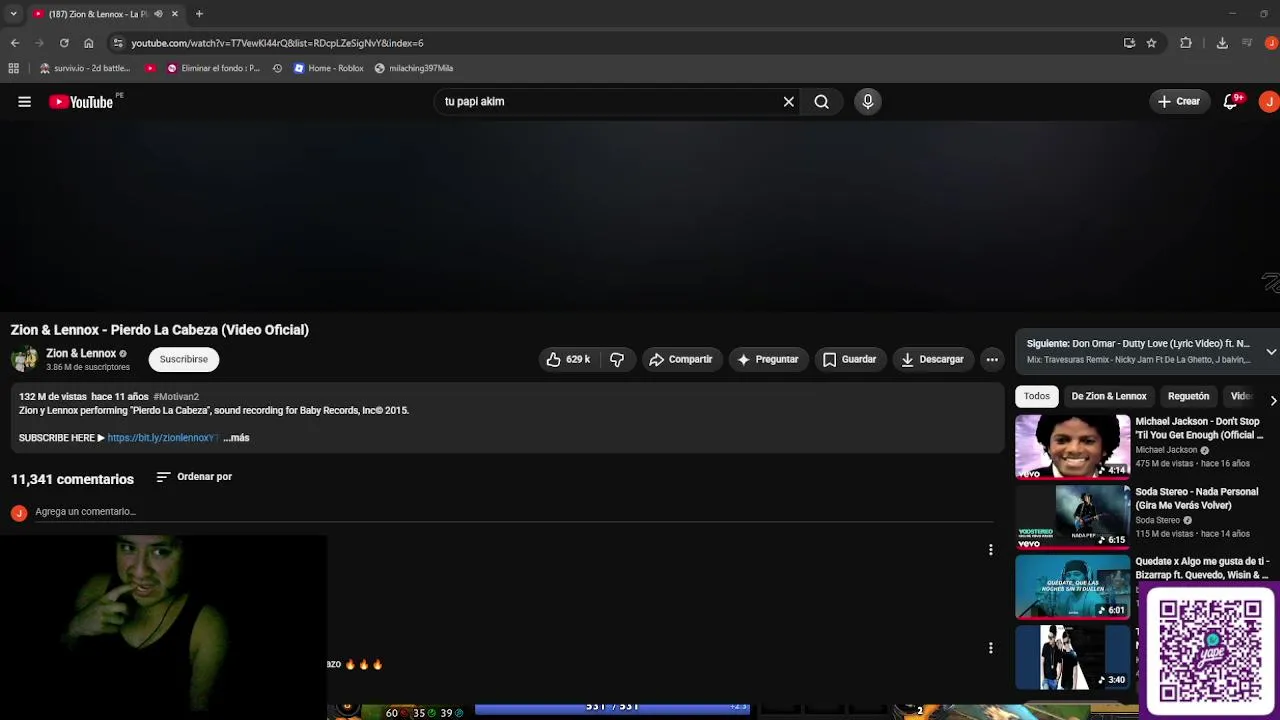This screenshot has height=720, width=1280.
Task: Open the Chrome apps grid shortcut
Action: tap(13, 68)
